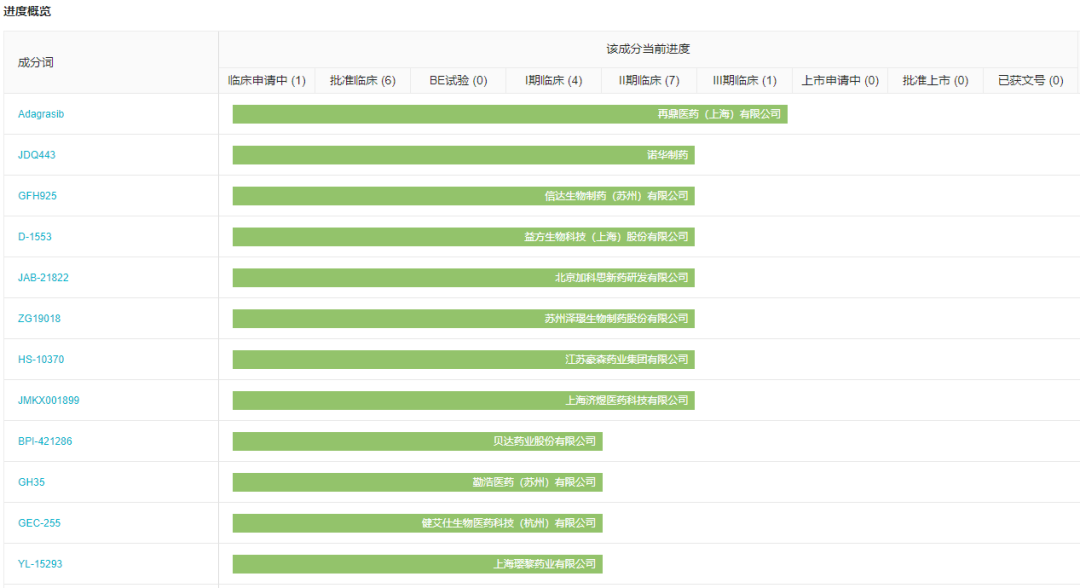Screen dimensions: 1080x588
Task: Click the 北京加科思新药研发有限公司 progress bar
Action: pos(464,277)
